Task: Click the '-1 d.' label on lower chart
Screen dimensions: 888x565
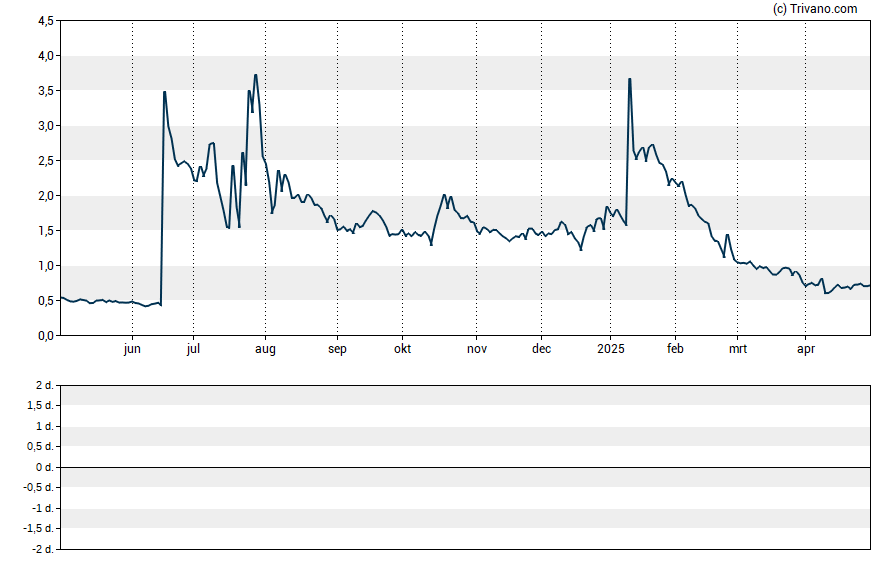Action: coord(42,508)
